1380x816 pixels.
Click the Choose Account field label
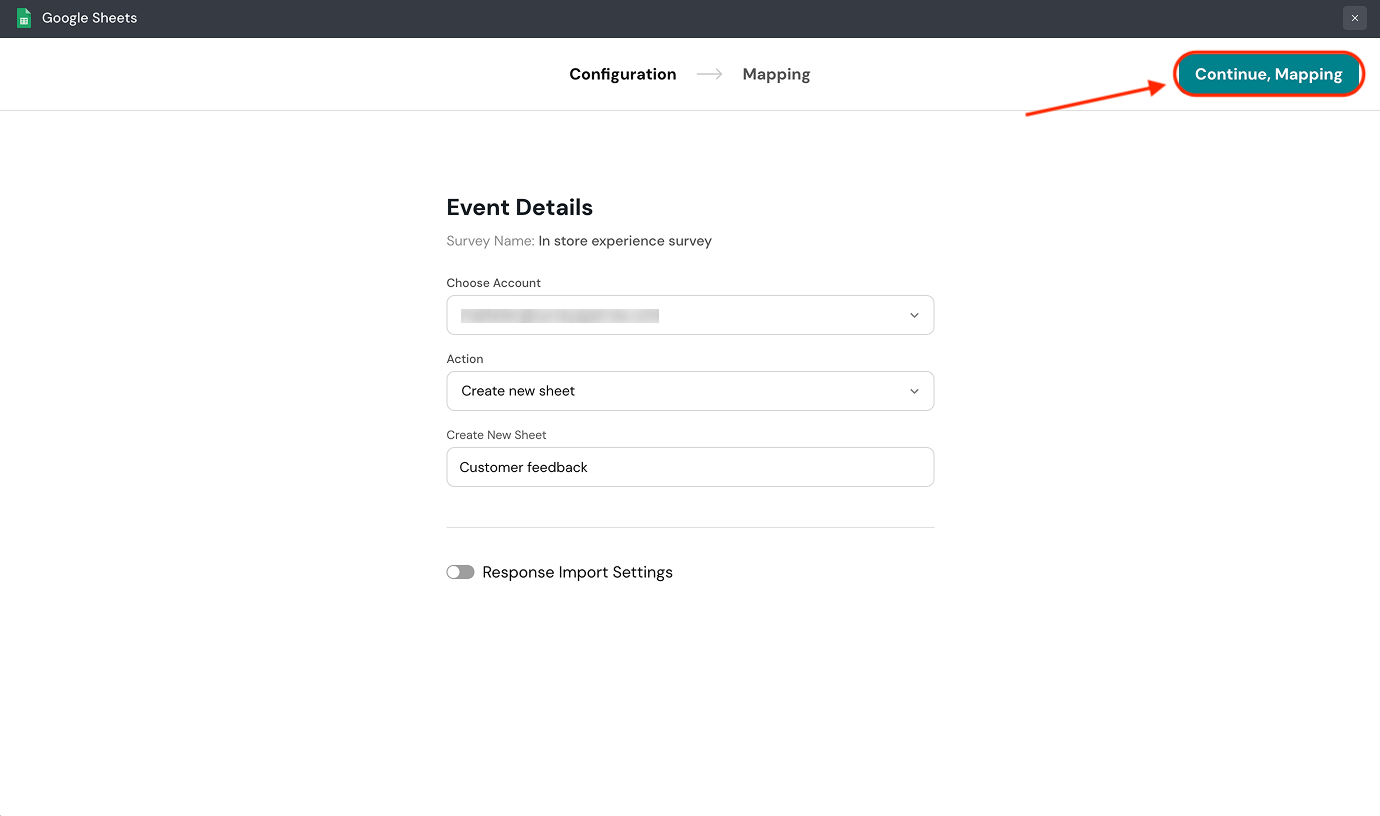coord(494,283)
